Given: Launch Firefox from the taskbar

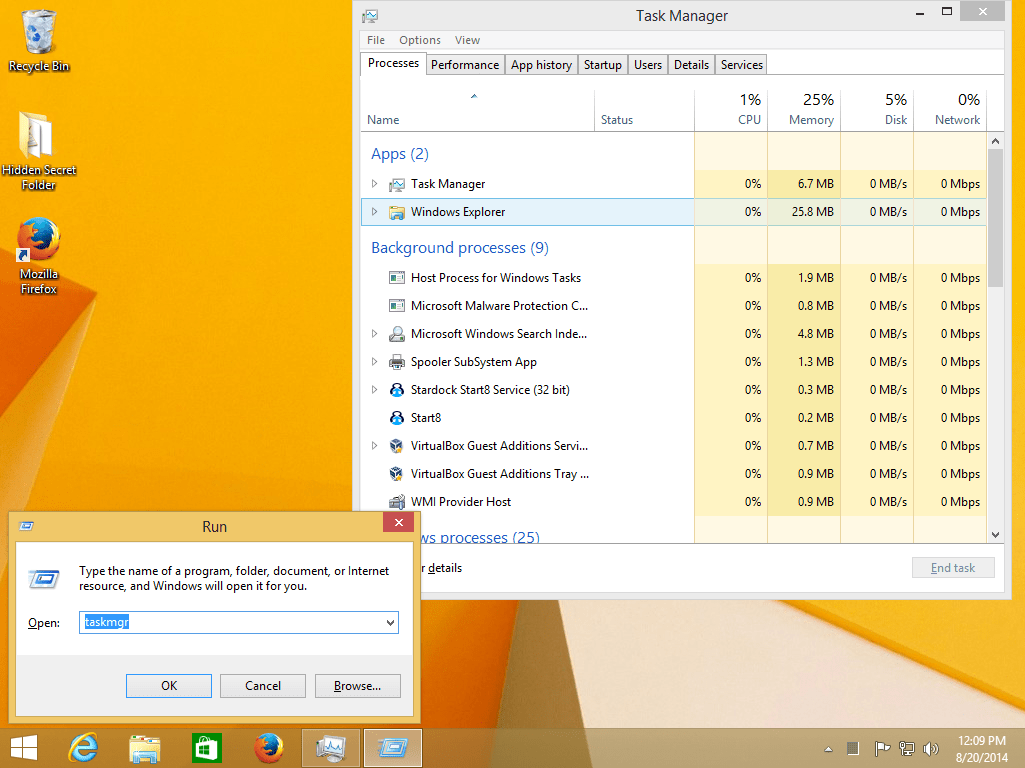Looking at the screenshot, I should point(268,748).
